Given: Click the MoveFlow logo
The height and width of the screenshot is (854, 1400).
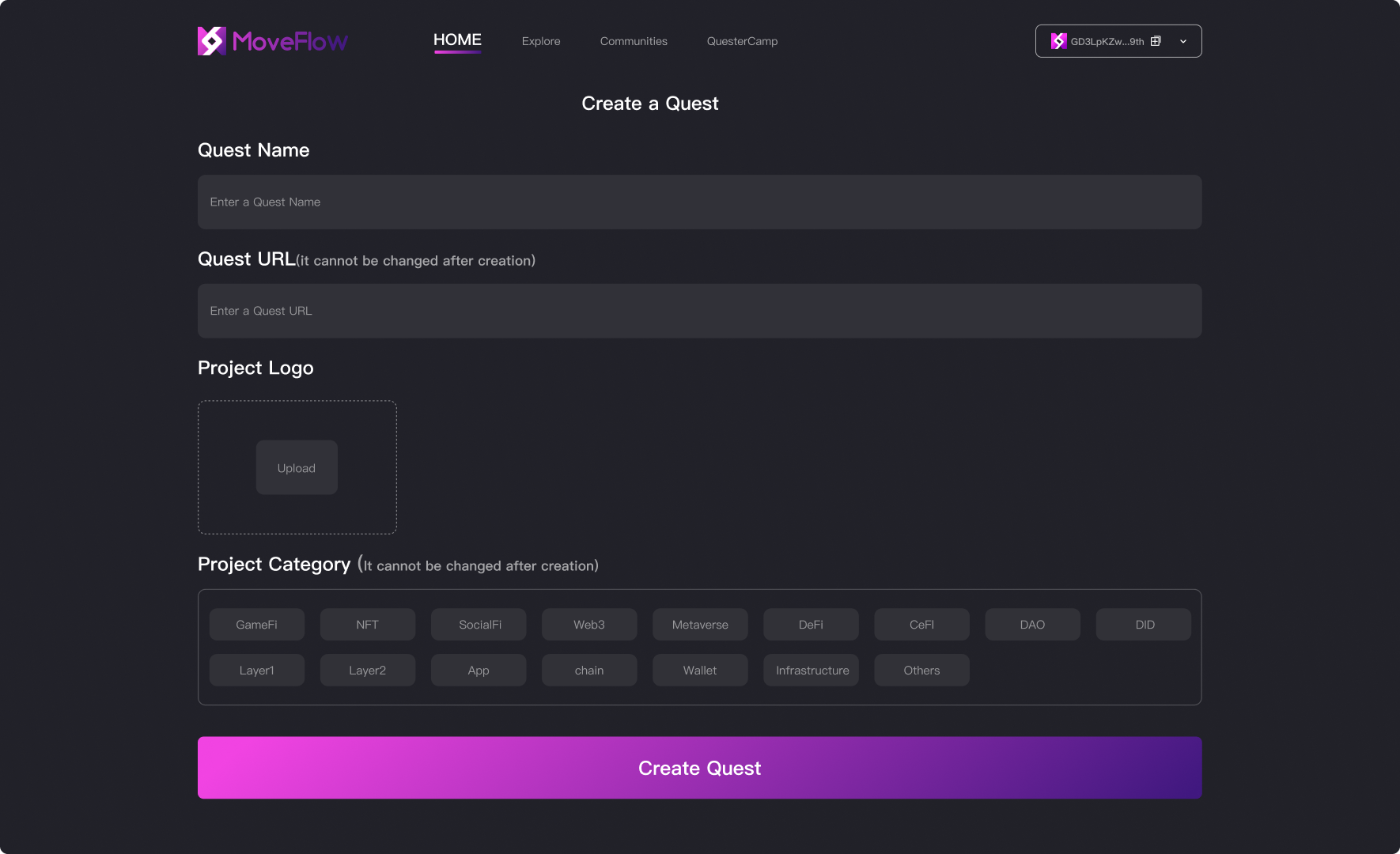Looking at the screenshot, I should pos(273,41).
